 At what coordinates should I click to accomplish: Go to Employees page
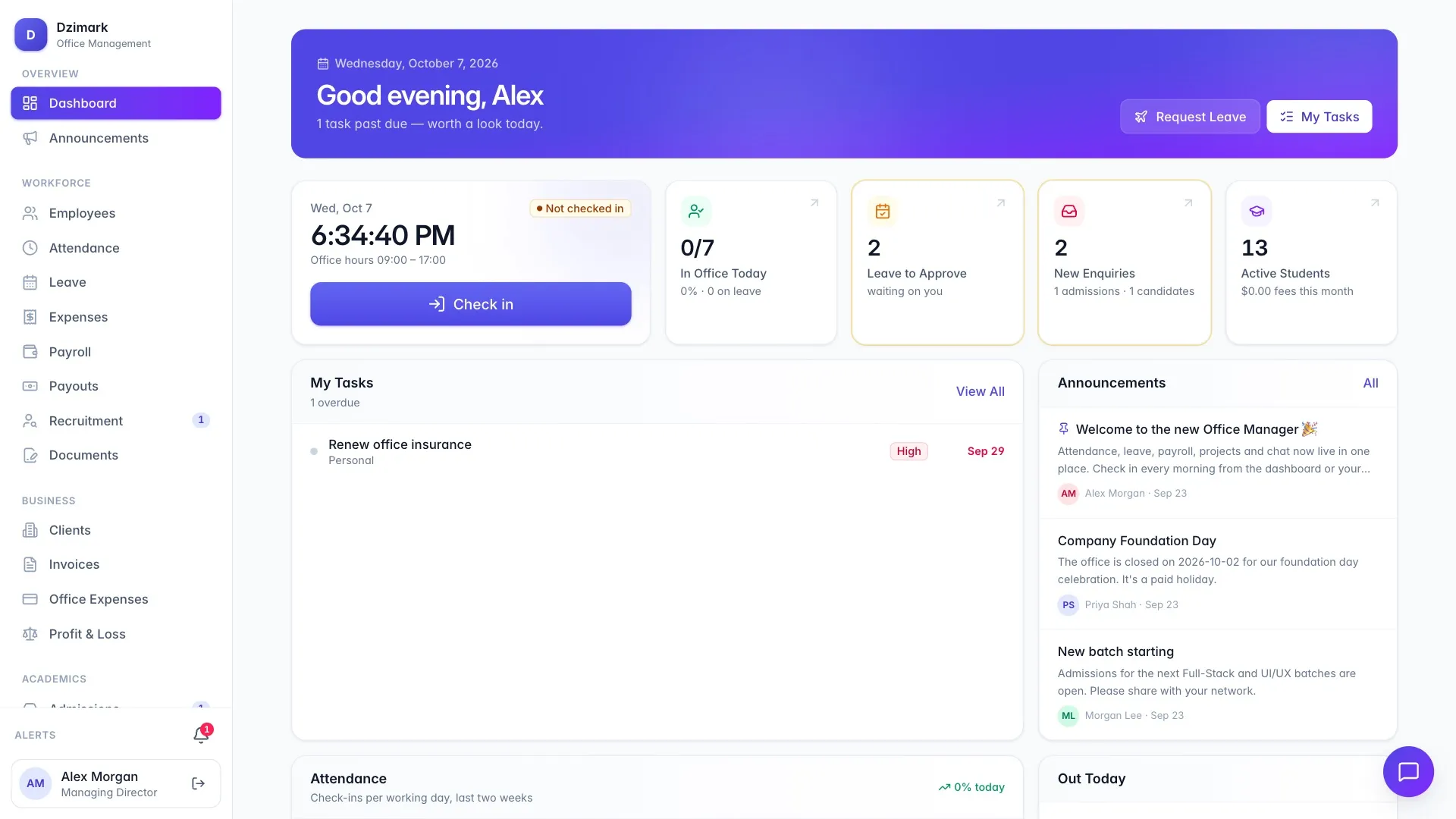tap(116, 213)
